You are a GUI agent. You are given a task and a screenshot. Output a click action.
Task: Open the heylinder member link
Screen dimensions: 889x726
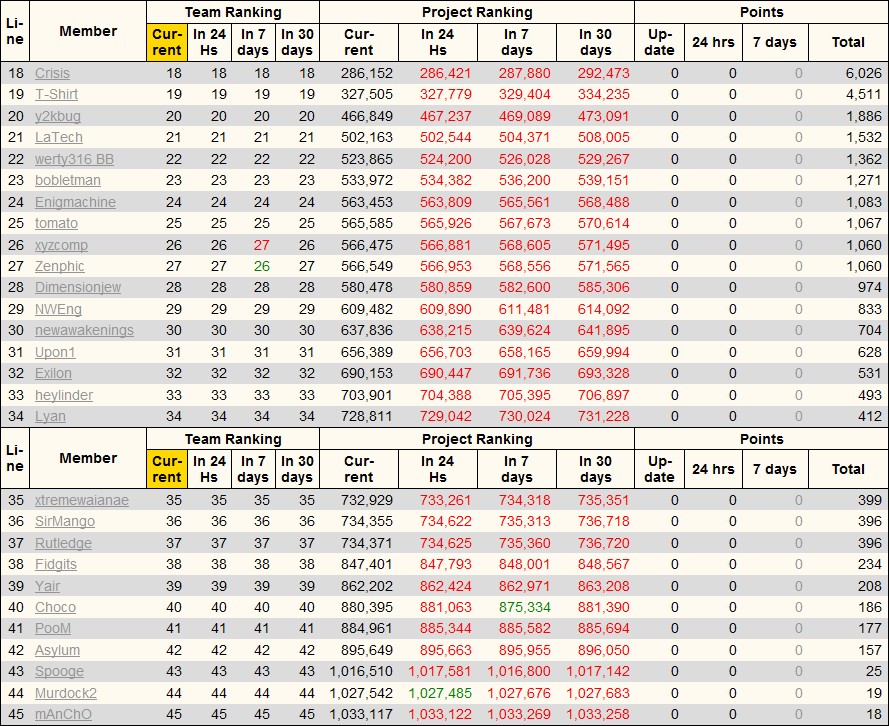pos(64,395)
